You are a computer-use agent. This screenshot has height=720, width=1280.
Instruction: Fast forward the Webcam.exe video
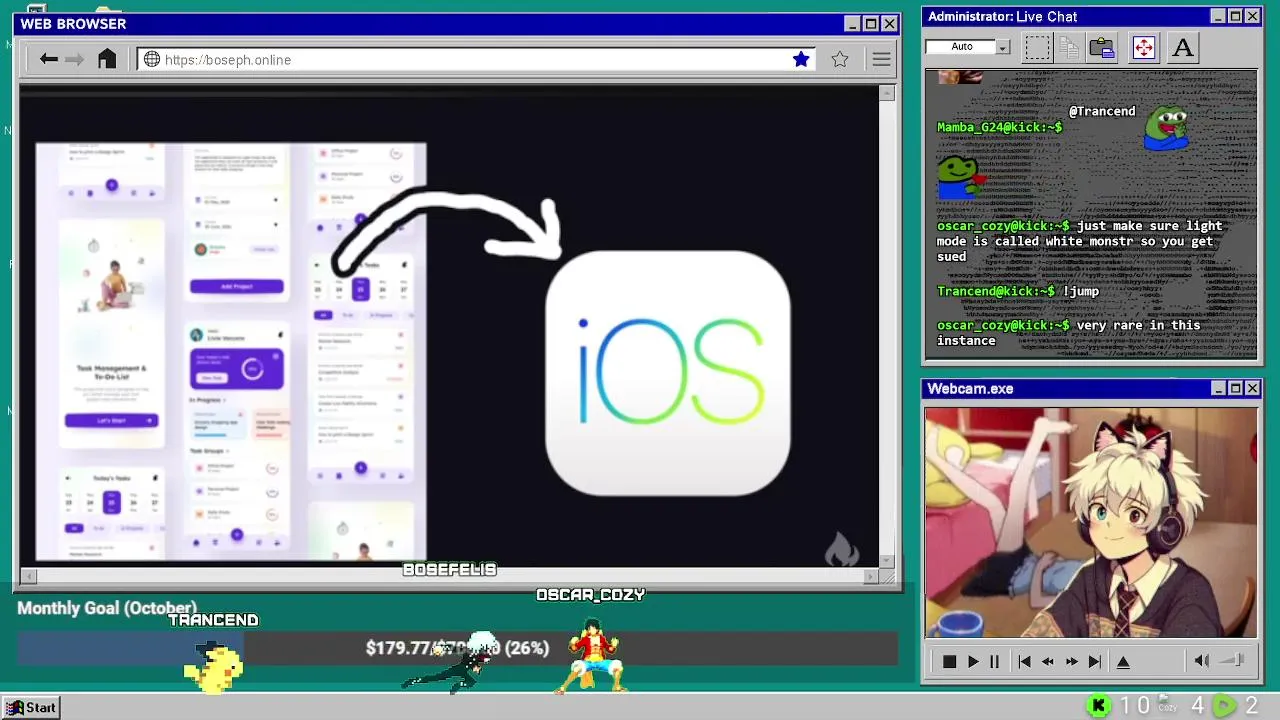click(x=1071, y=662)
